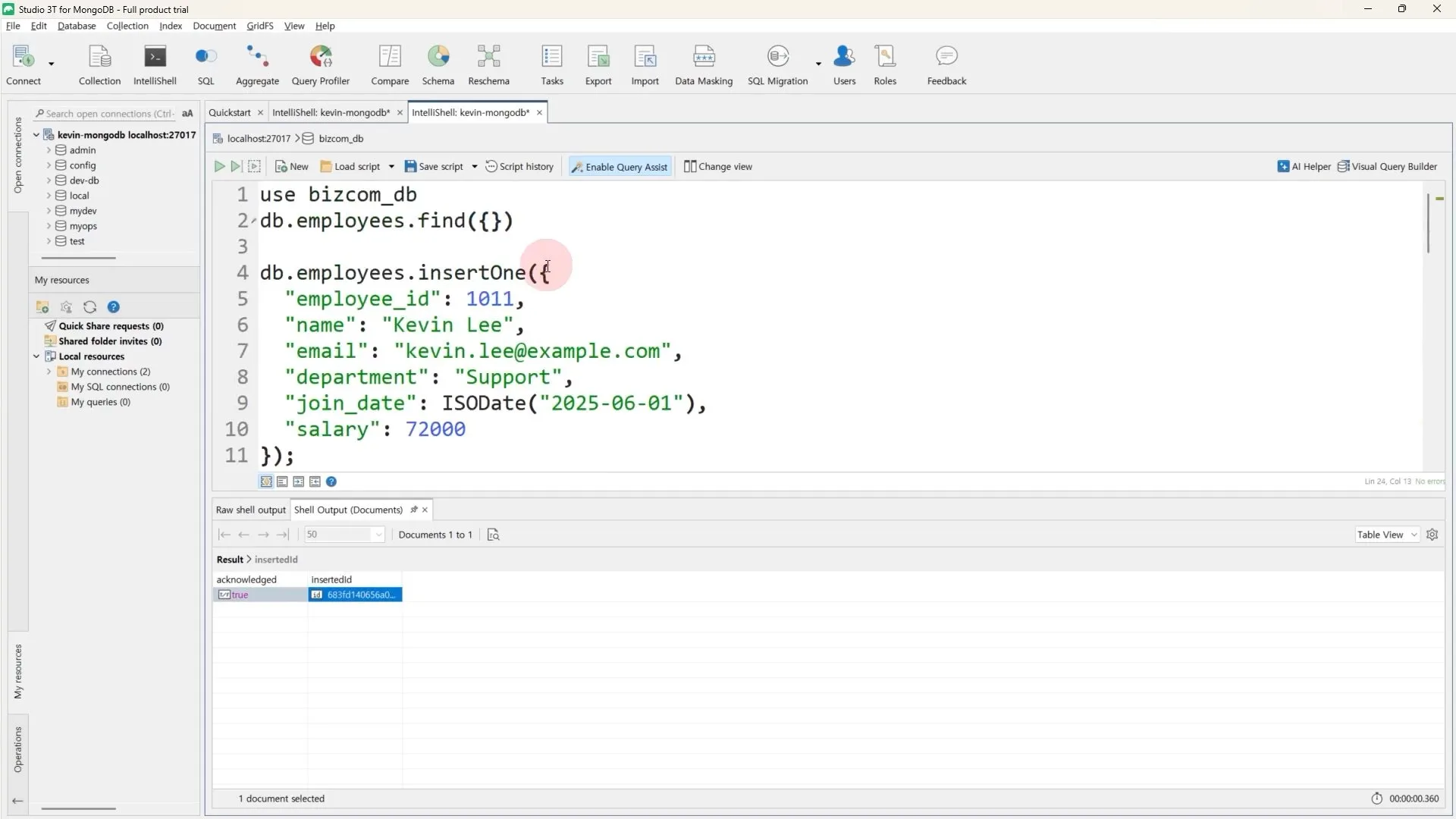Open the SQL Migration tool

pyautogui.click(x=777, y=65)
